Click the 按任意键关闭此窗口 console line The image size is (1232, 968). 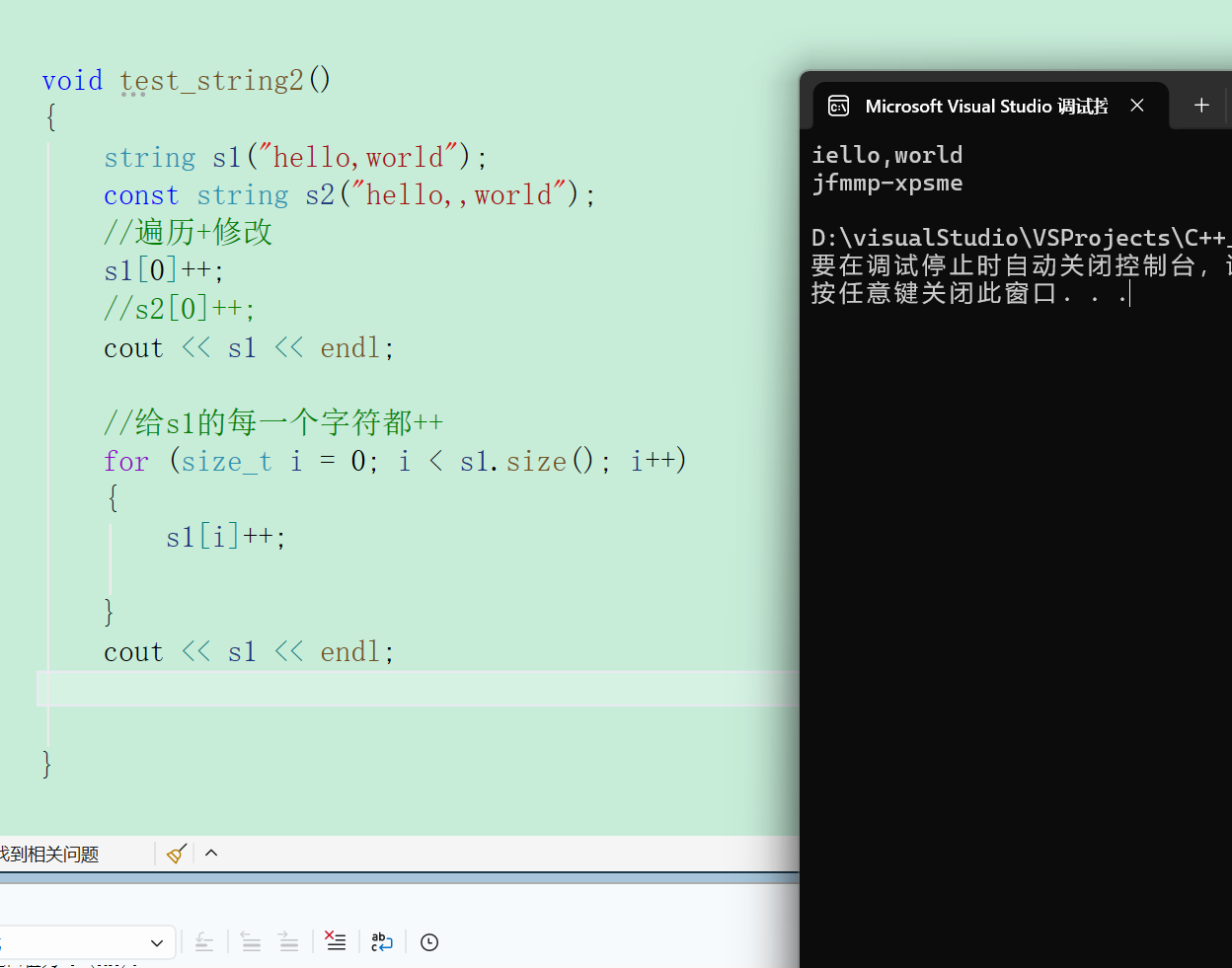pyautogui.click(x=969, y=293)
